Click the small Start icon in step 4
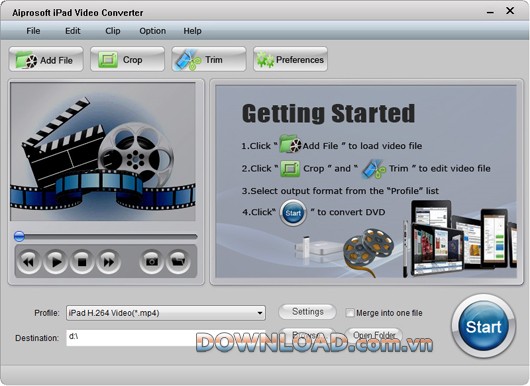530x386 pixels. click(x=293, y=213)
